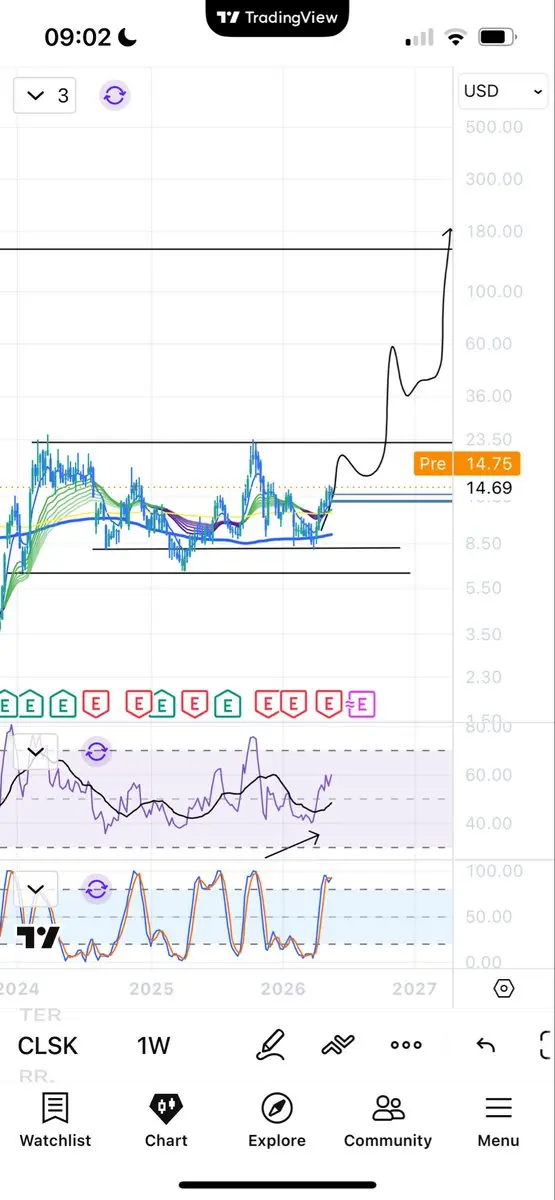Image resolution: width=555 pixels, height=1200 pixels.
Task: Tap purple sync icon beside the 3 indicator count
Action: 115,96
